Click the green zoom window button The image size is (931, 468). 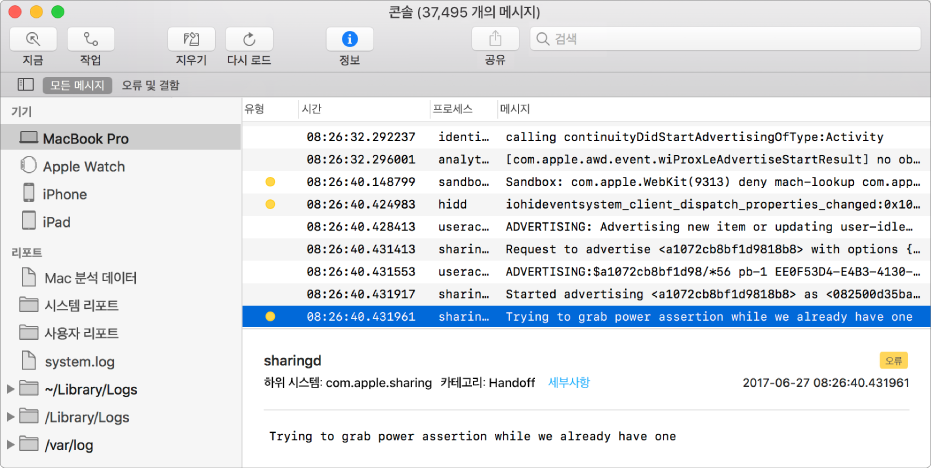58,12
